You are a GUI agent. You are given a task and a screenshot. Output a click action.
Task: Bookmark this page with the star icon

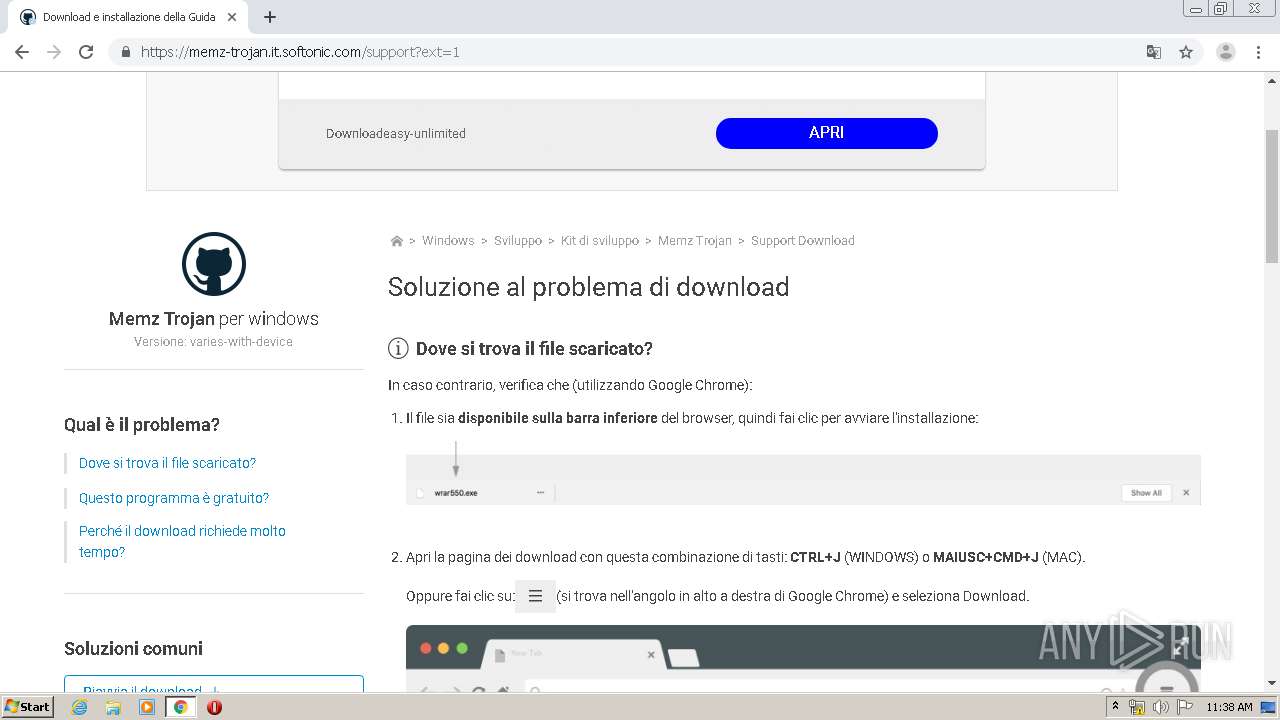pyautogui.click(x=1186, y=52)
